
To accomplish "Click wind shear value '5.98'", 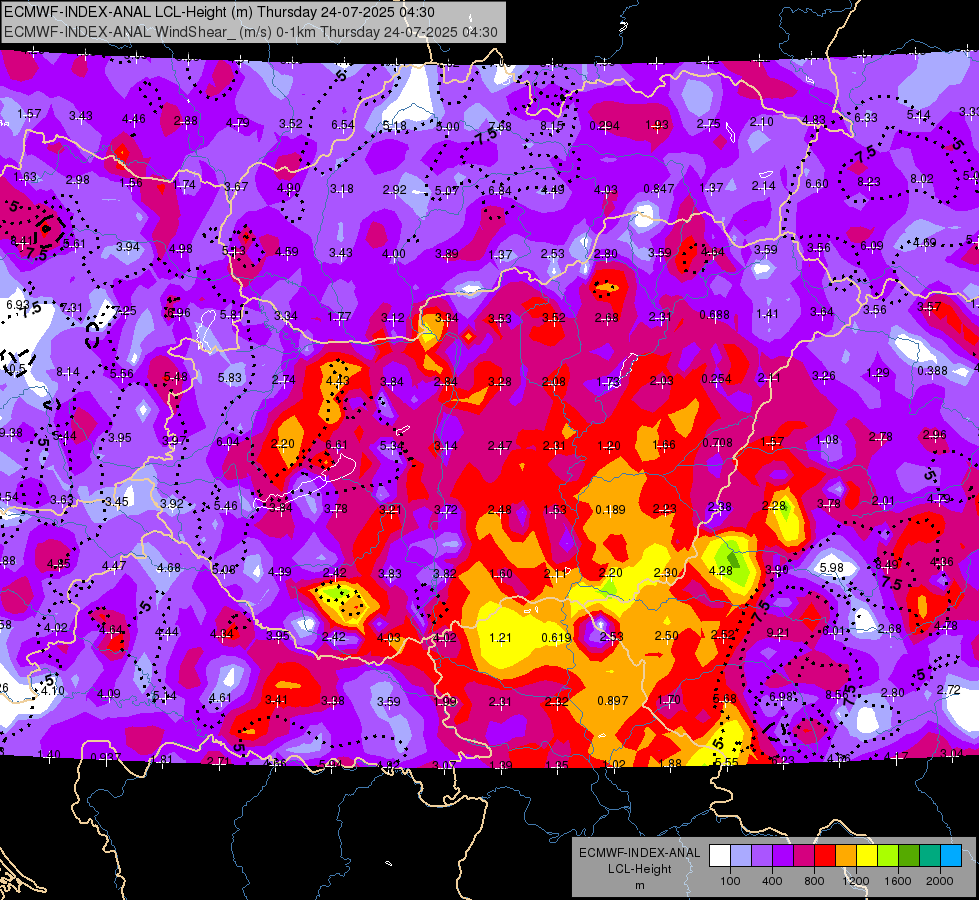I will pyautogui.click(x=831, y=568).
